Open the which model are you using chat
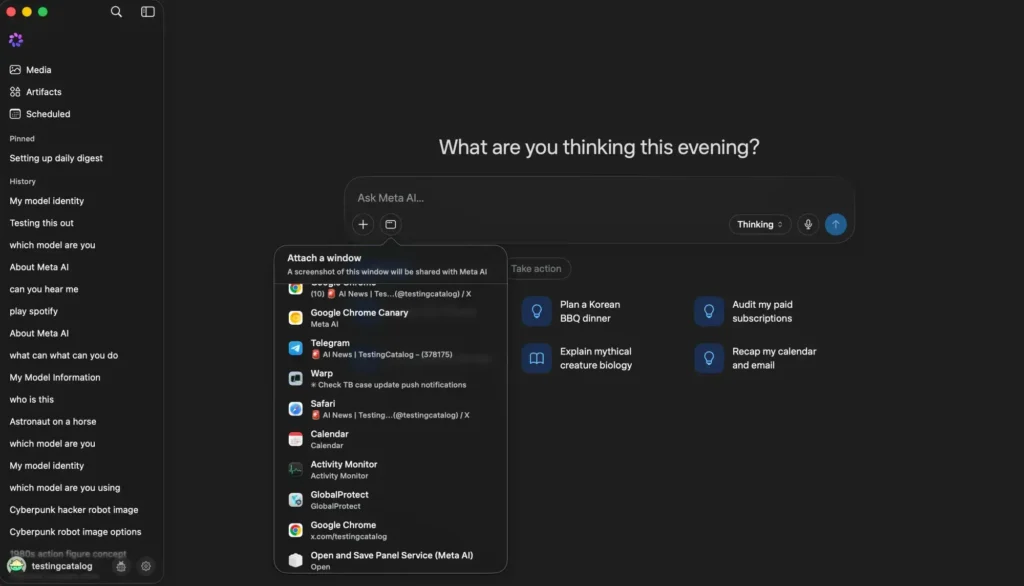The height and width of the screenshot is (586, 1024). [65, 488]
